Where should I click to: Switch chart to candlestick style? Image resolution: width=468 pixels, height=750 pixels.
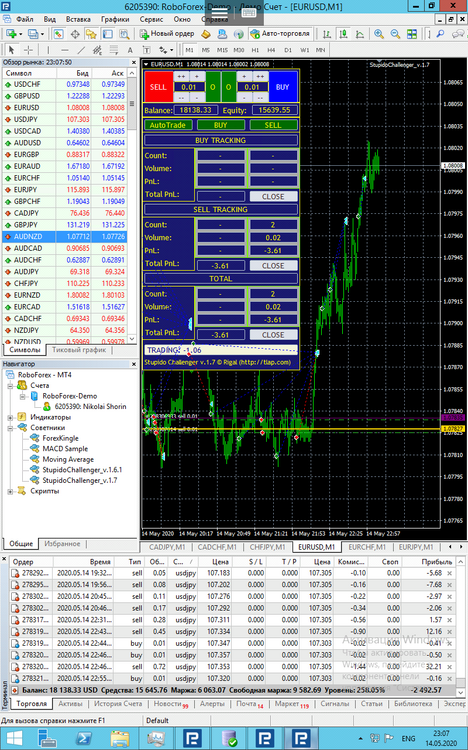pos(343,34)
